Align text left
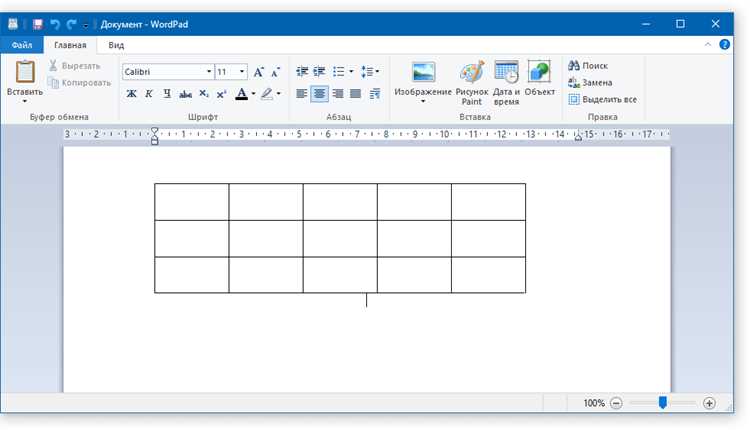The width and height of the screenshot is (750, 430). (301, 94)
